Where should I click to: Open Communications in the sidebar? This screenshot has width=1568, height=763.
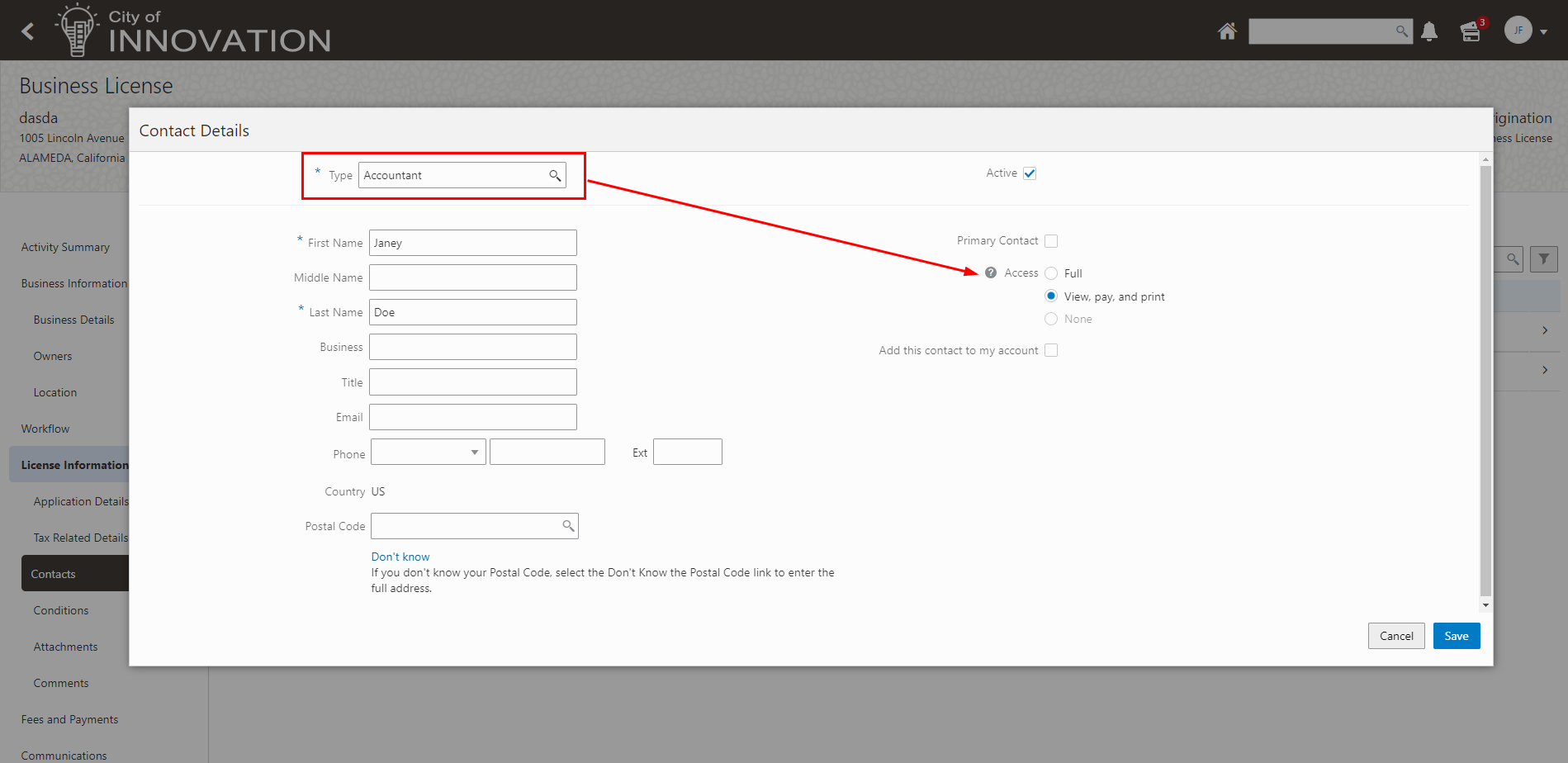64,756
